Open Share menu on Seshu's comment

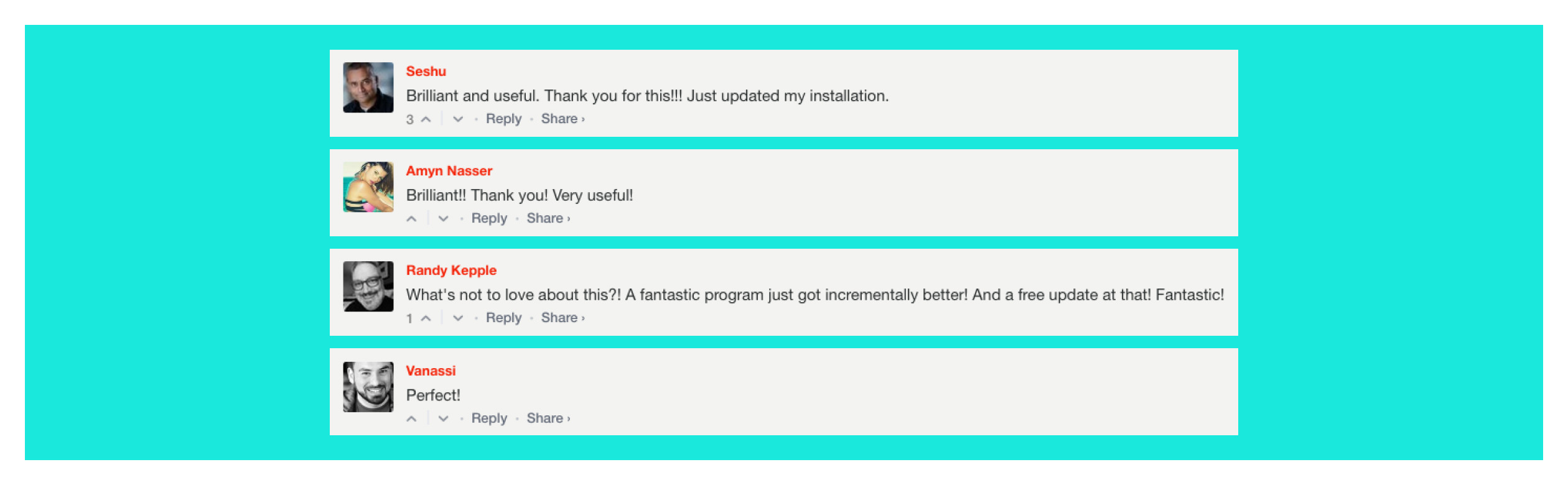pyautogui.click(x=562, y=119)
